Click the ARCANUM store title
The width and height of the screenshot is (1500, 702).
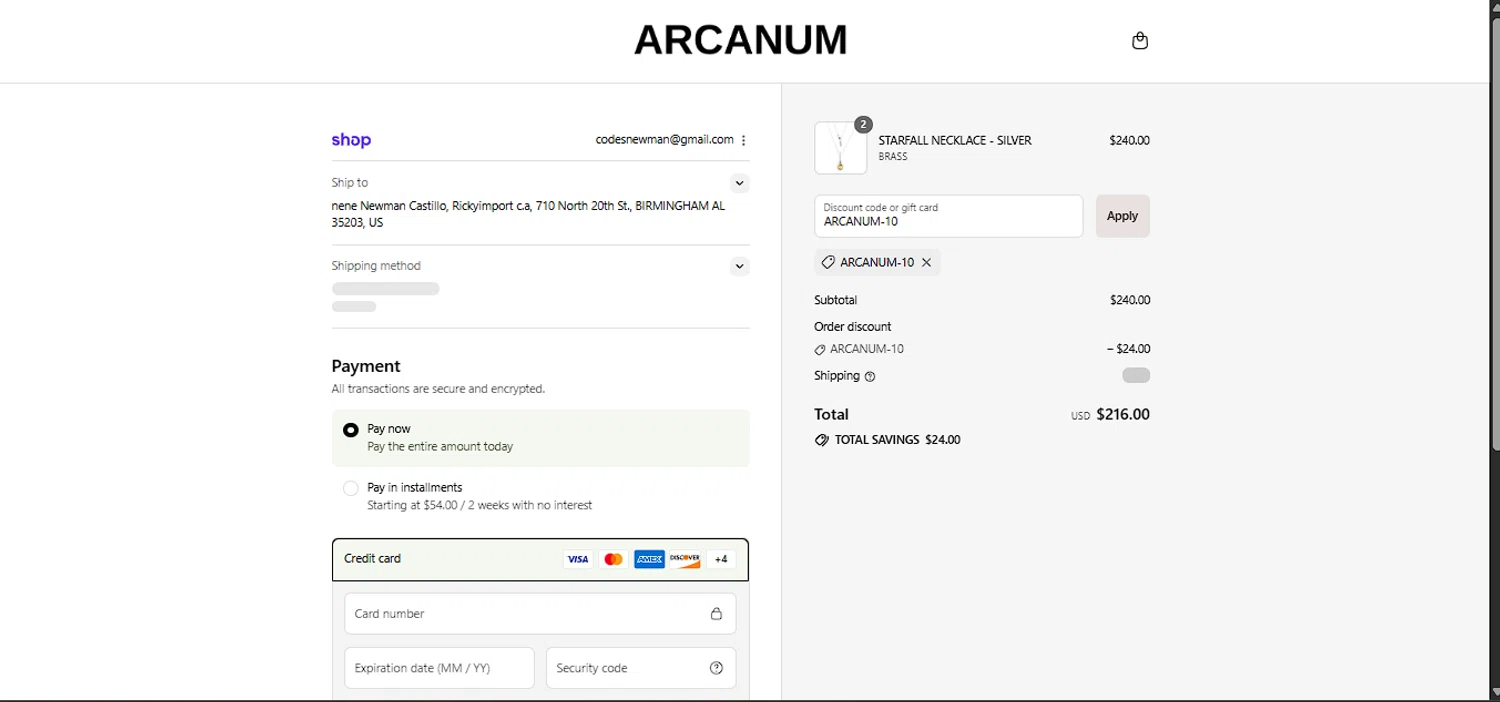pyautogui.click(x=741, y=40)
